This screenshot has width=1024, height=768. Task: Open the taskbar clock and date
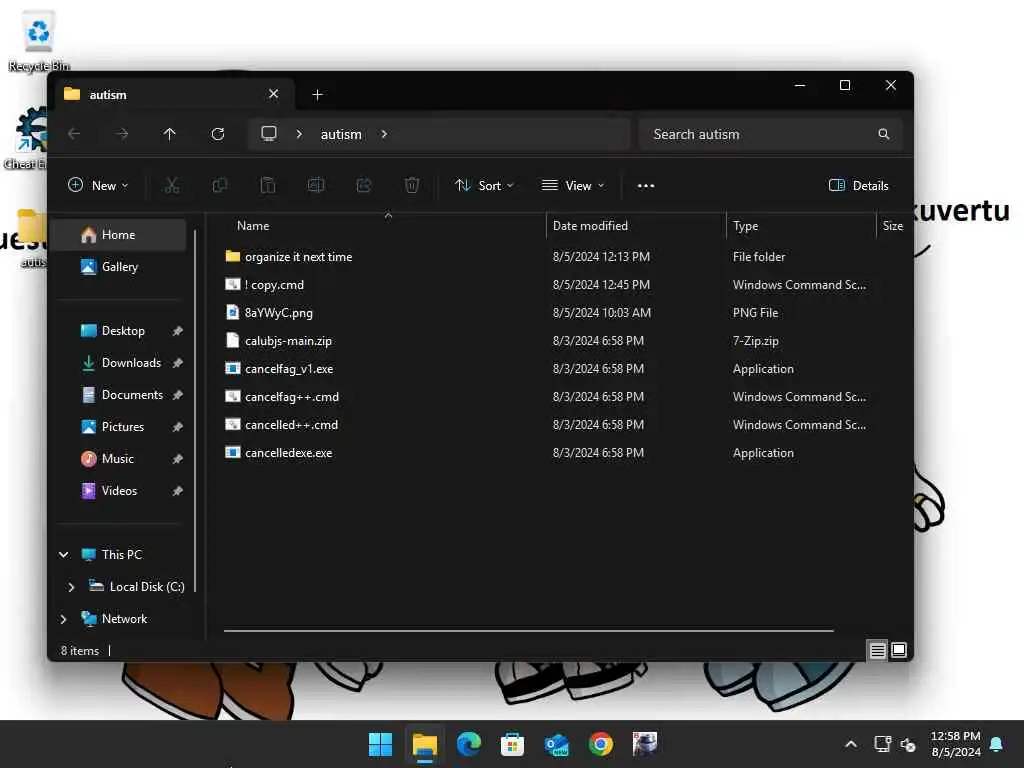click(x=955, y=744)
